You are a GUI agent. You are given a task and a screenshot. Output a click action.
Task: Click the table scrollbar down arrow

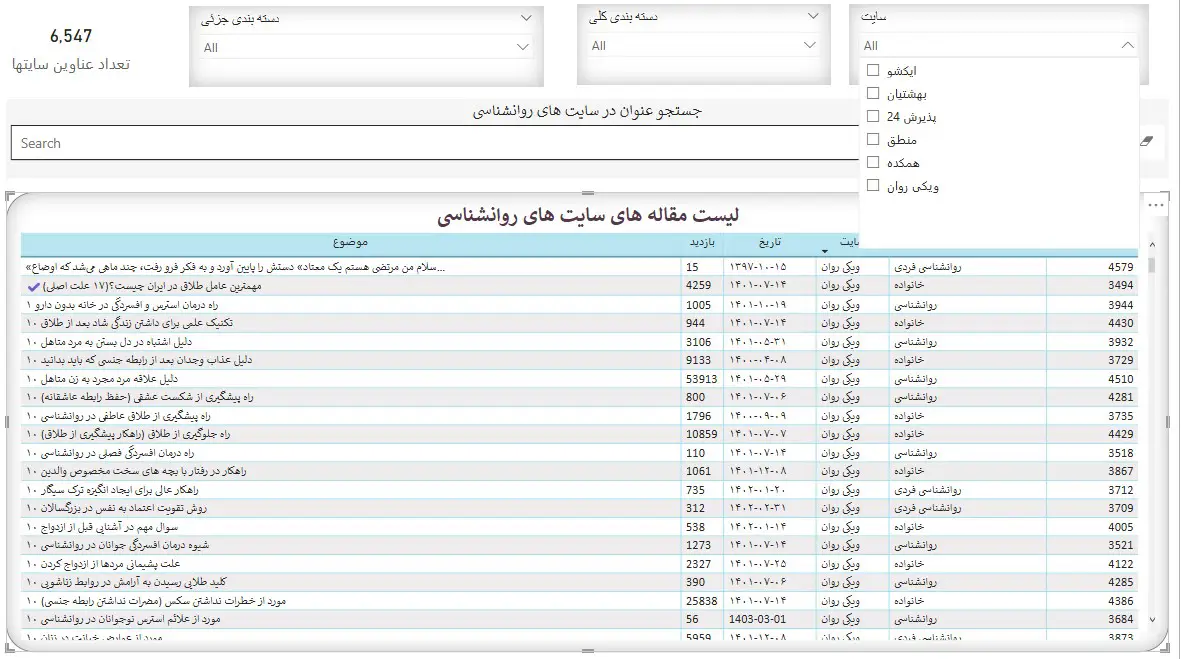(x=1151, y=620)
